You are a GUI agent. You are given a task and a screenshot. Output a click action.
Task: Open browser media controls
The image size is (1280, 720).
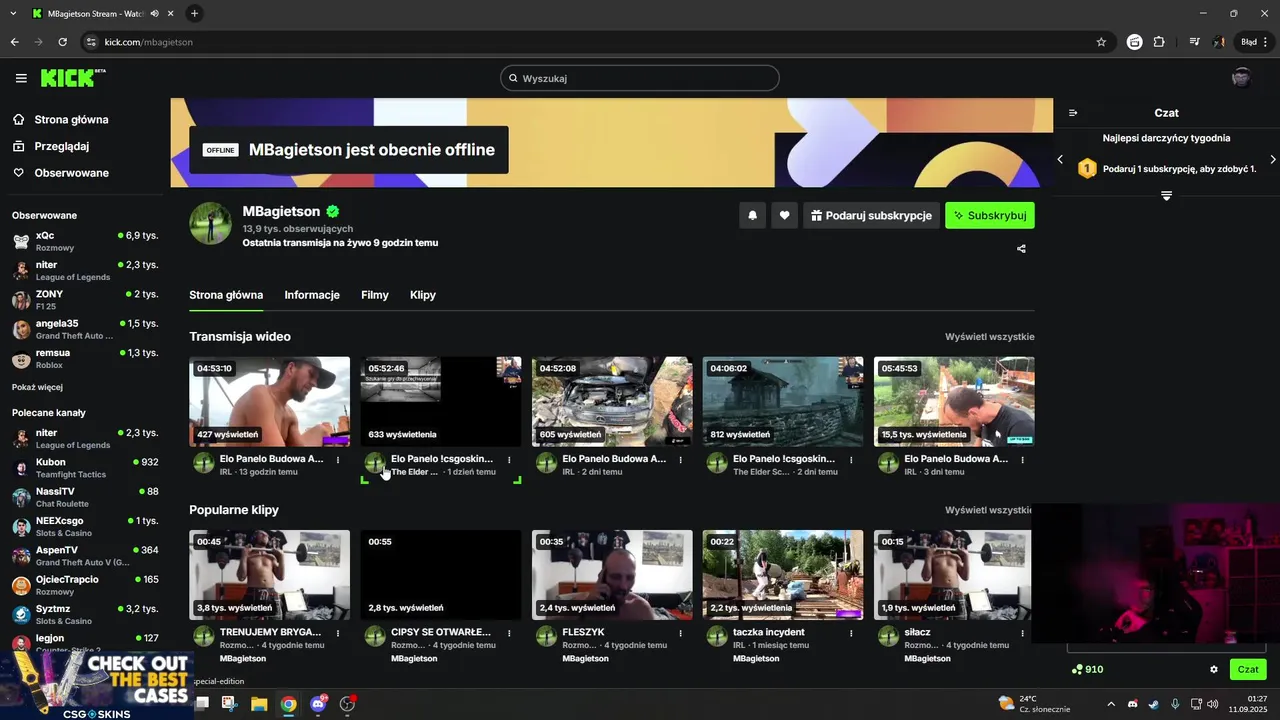click(1195, 42)
